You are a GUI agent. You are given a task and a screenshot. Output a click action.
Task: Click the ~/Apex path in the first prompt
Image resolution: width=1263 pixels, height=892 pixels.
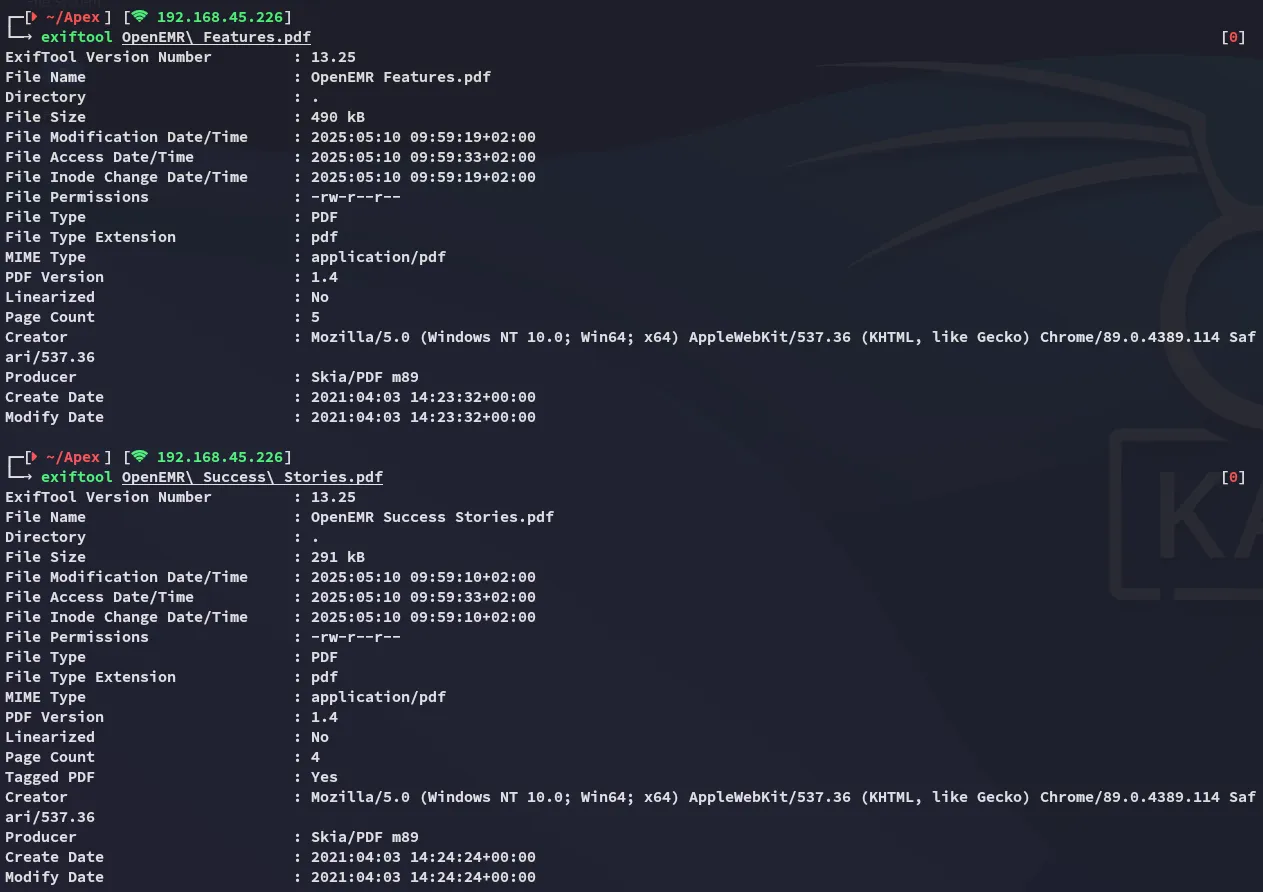tap(73, 17)
